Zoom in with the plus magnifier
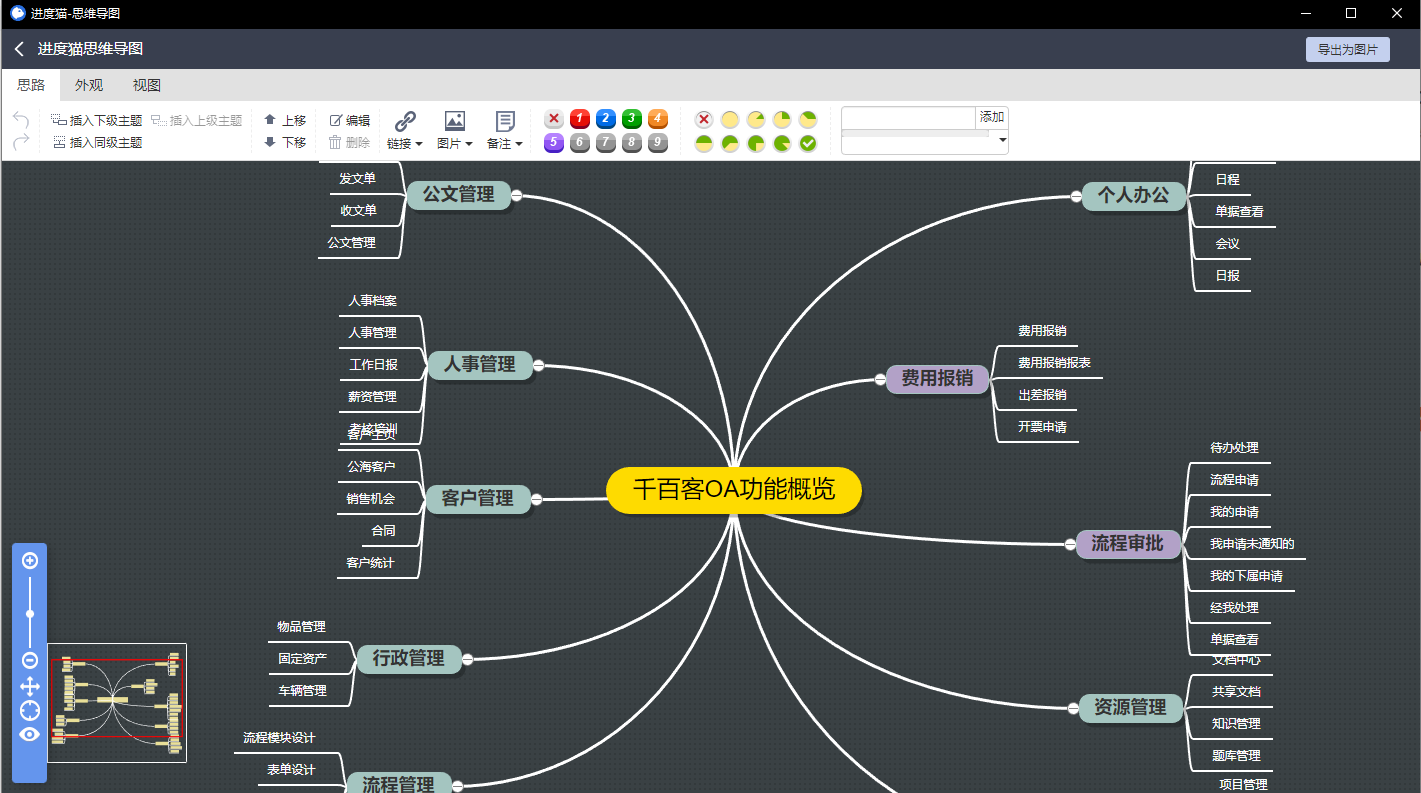This screenshot has width=1421, height=793. [30, 560]
